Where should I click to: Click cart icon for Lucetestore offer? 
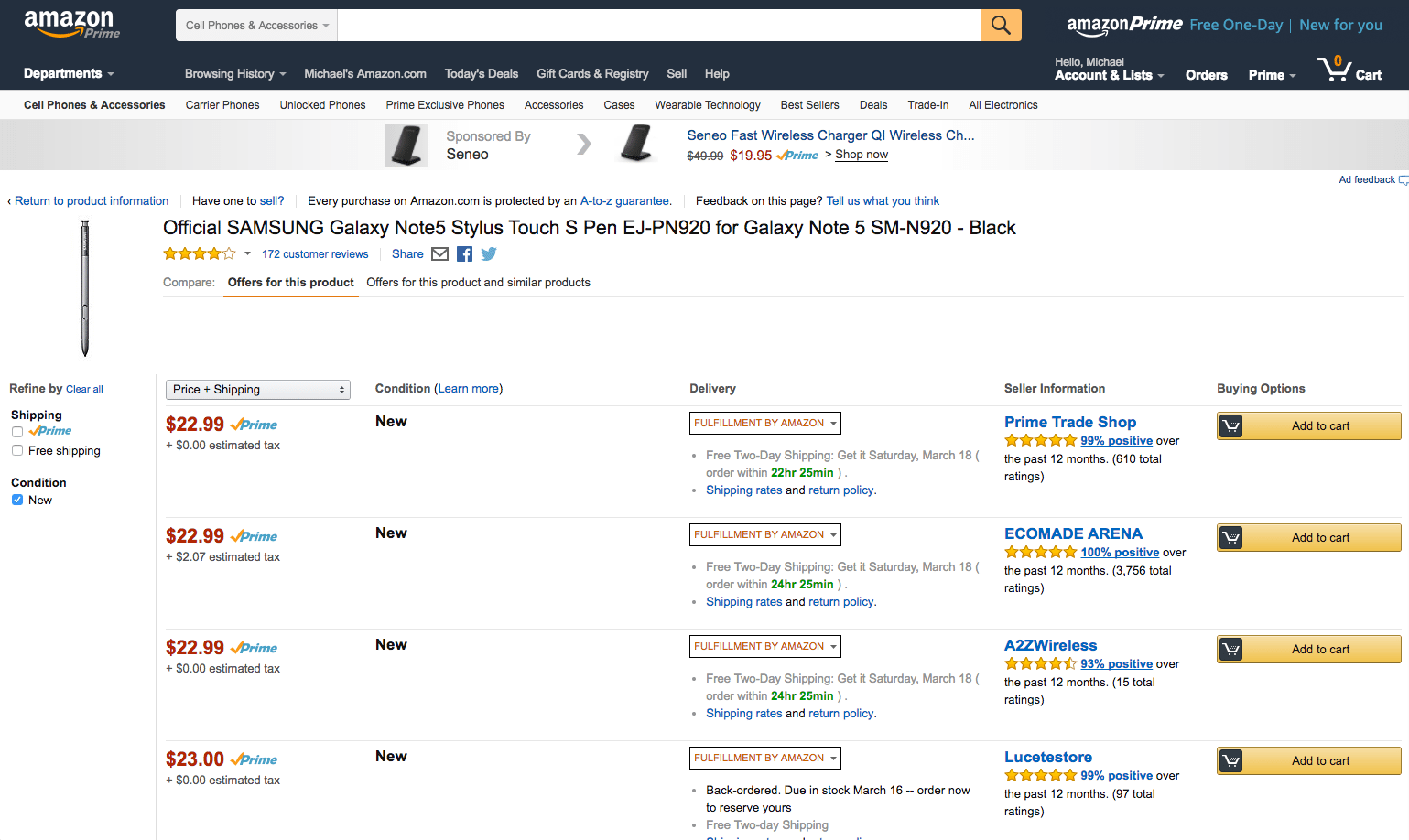(1231, 761)
